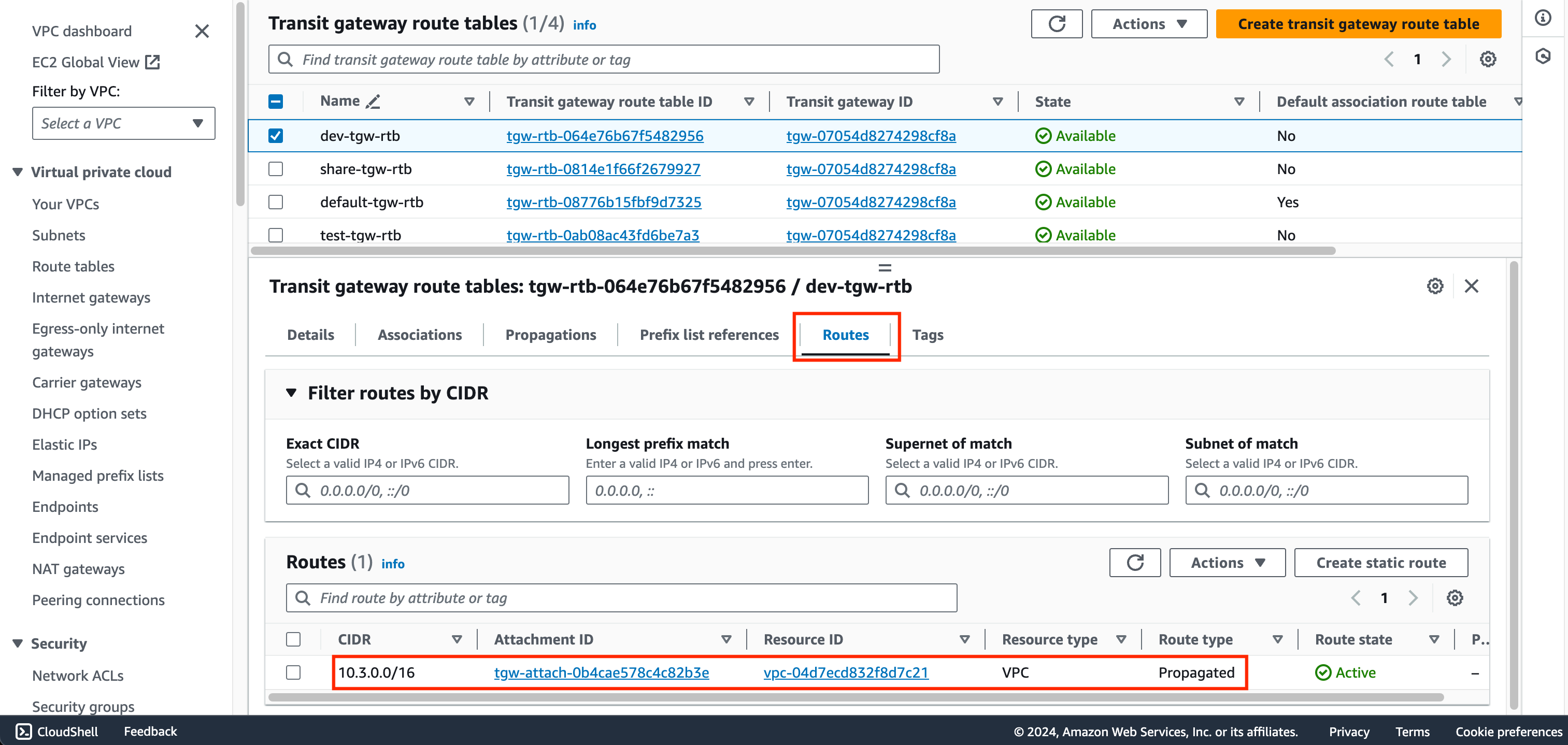This screenshot has height=745, width=1568.
Task: Close the dev-tgw-rtb detail pane
Action: pos(1471,286)
